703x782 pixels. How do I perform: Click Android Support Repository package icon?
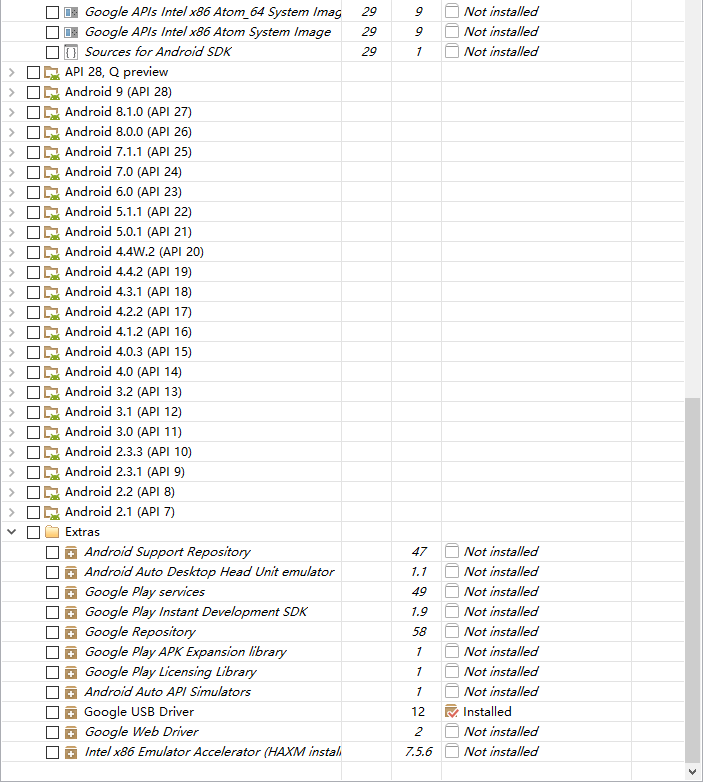[x=71, y=552]
